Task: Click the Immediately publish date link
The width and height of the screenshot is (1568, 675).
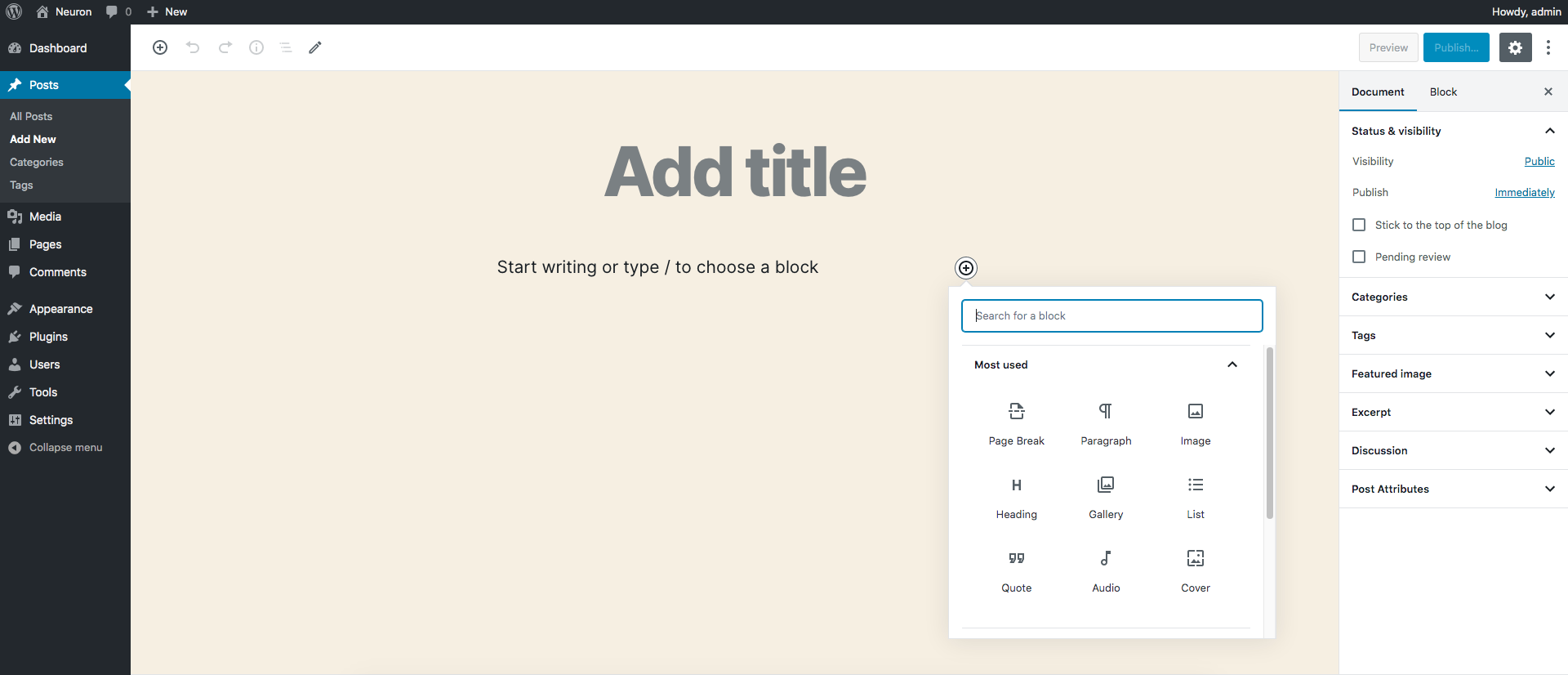Action: (x=1525, y=192)
